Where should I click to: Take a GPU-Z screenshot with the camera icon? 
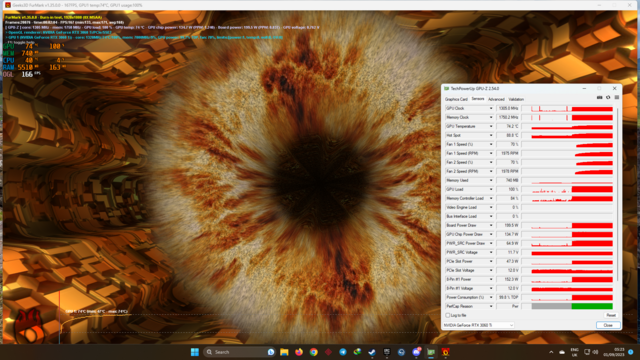click(x=599, y=98)
